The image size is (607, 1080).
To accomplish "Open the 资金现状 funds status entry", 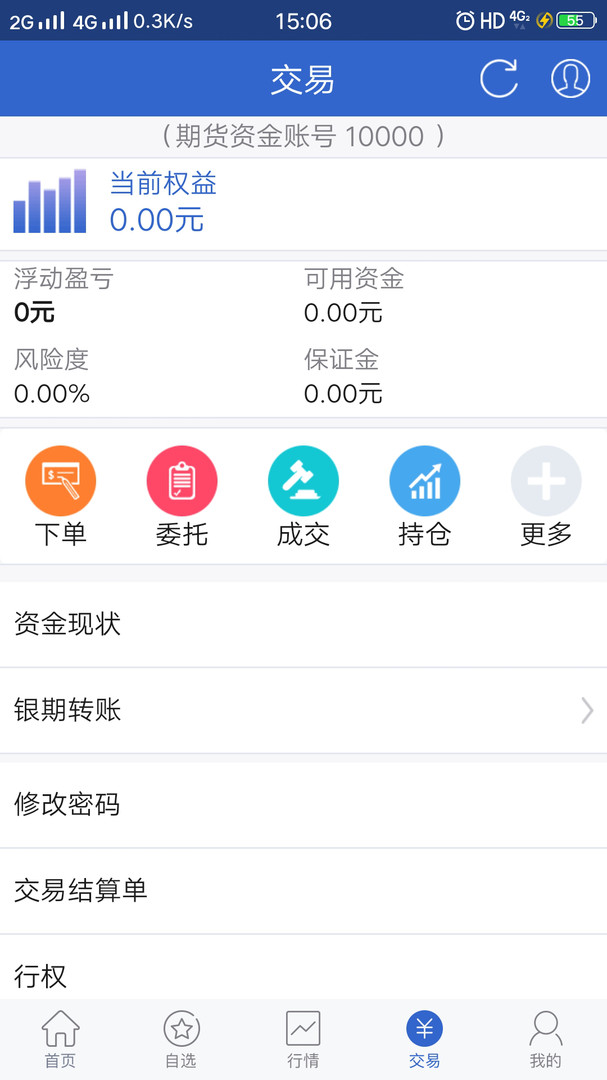I will [303, 624].
